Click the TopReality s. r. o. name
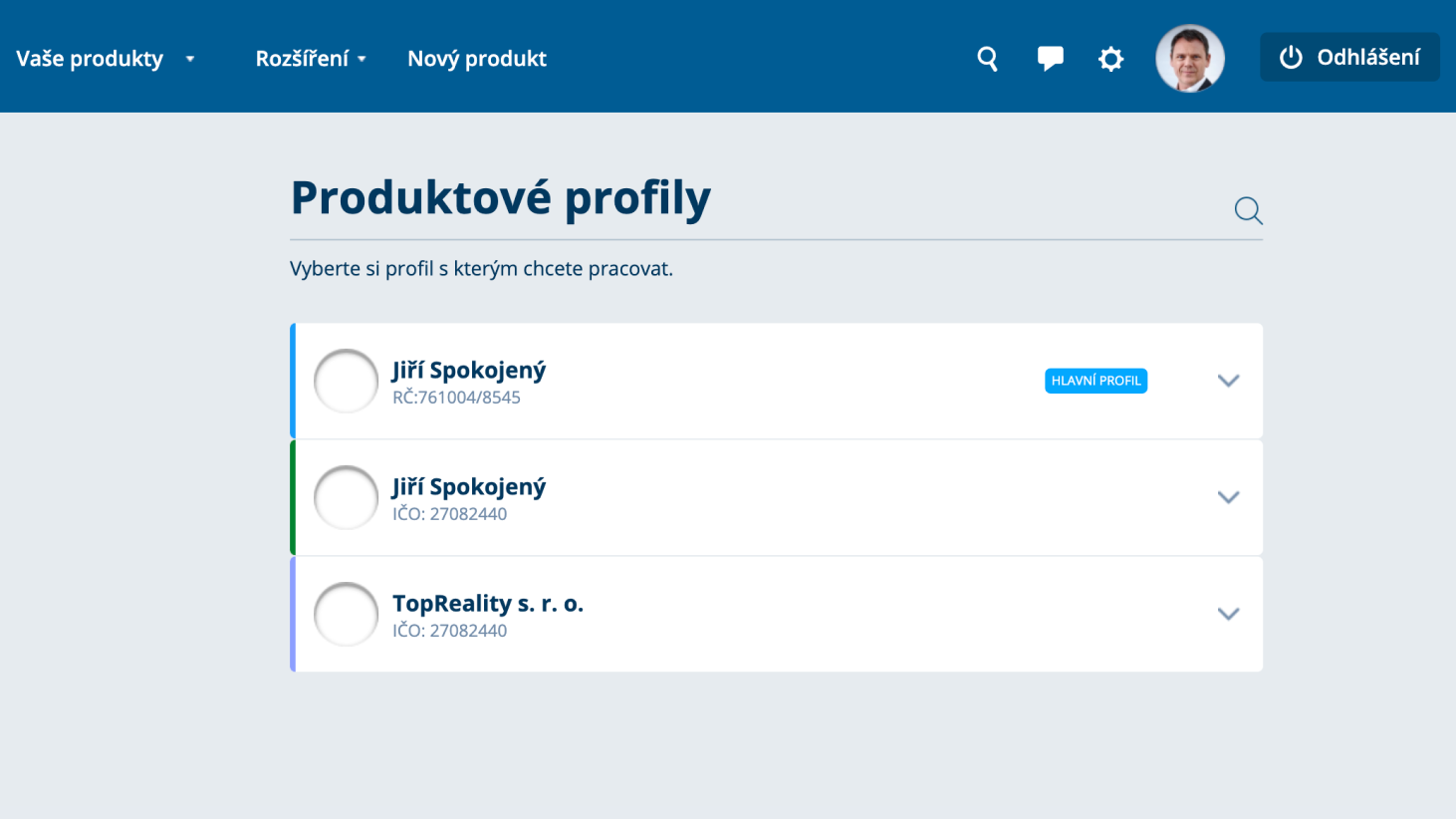1456x819 pixels. (487, 603)
